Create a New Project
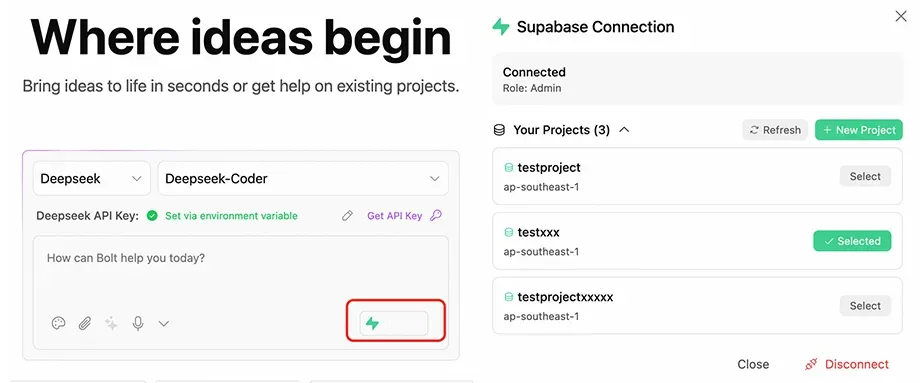Image resolution: width=924 pixels, height=383 pixels. pyautogui.click(x=859, y=130)
